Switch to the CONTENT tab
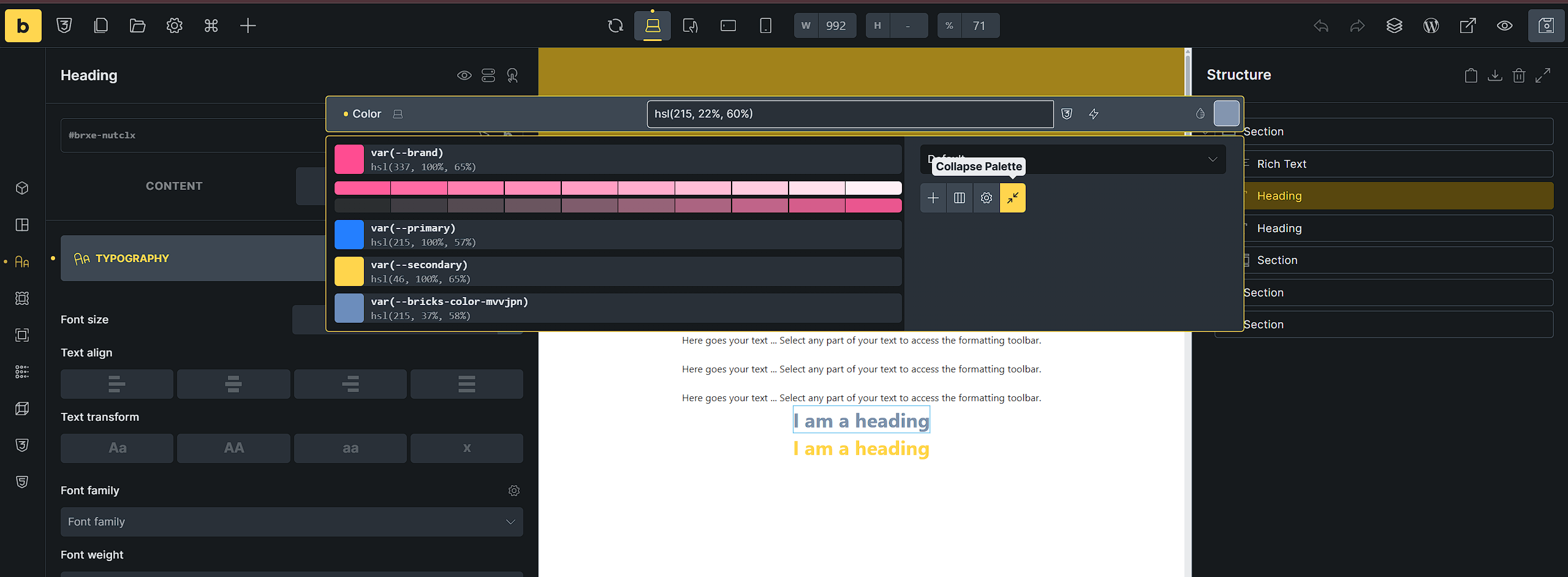The height and width of the screenshot is (577, 1568). click(x=174, y=186)
